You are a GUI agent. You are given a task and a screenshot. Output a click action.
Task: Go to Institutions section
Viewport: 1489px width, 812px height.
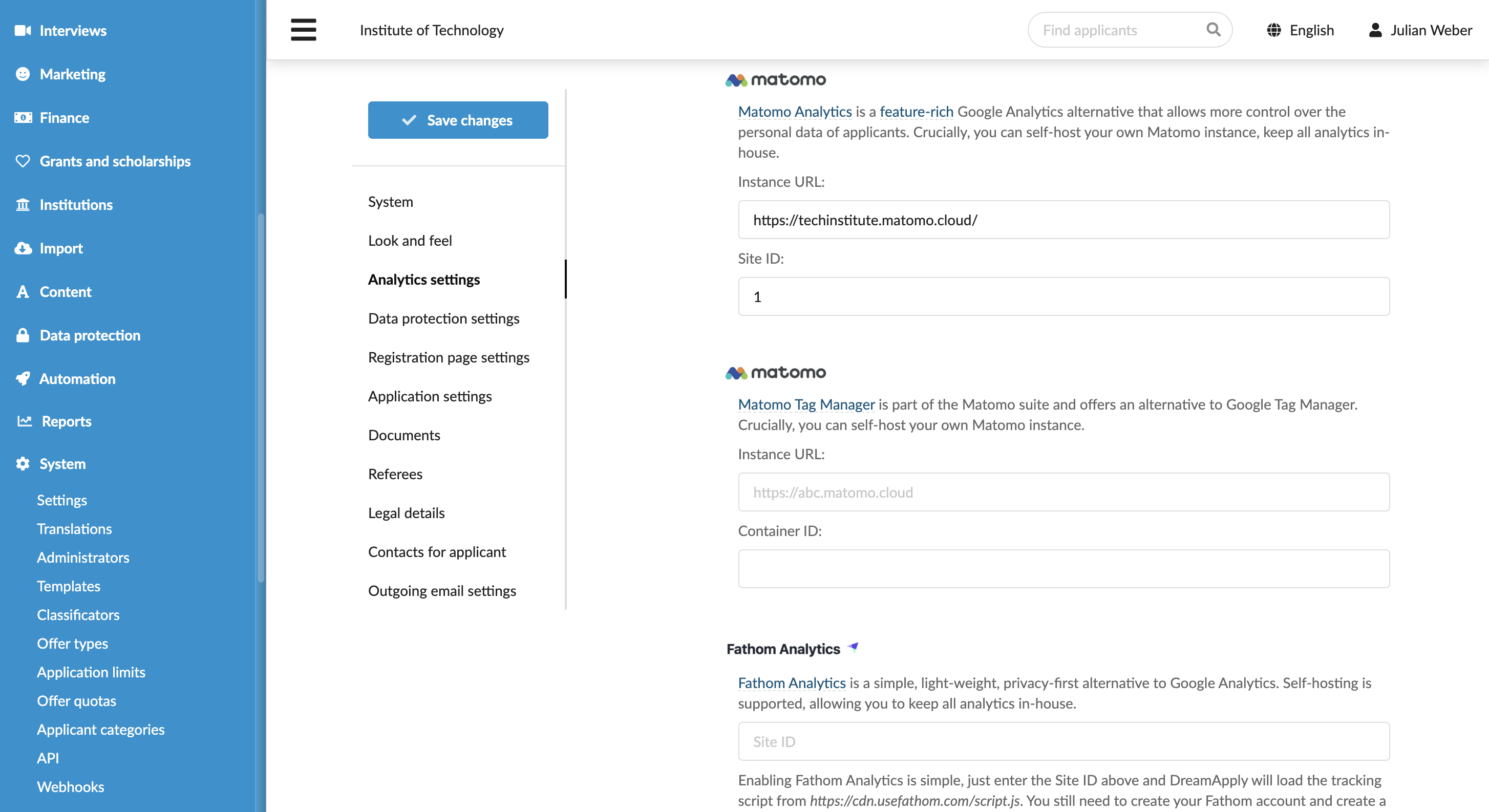tap(76, 205)
